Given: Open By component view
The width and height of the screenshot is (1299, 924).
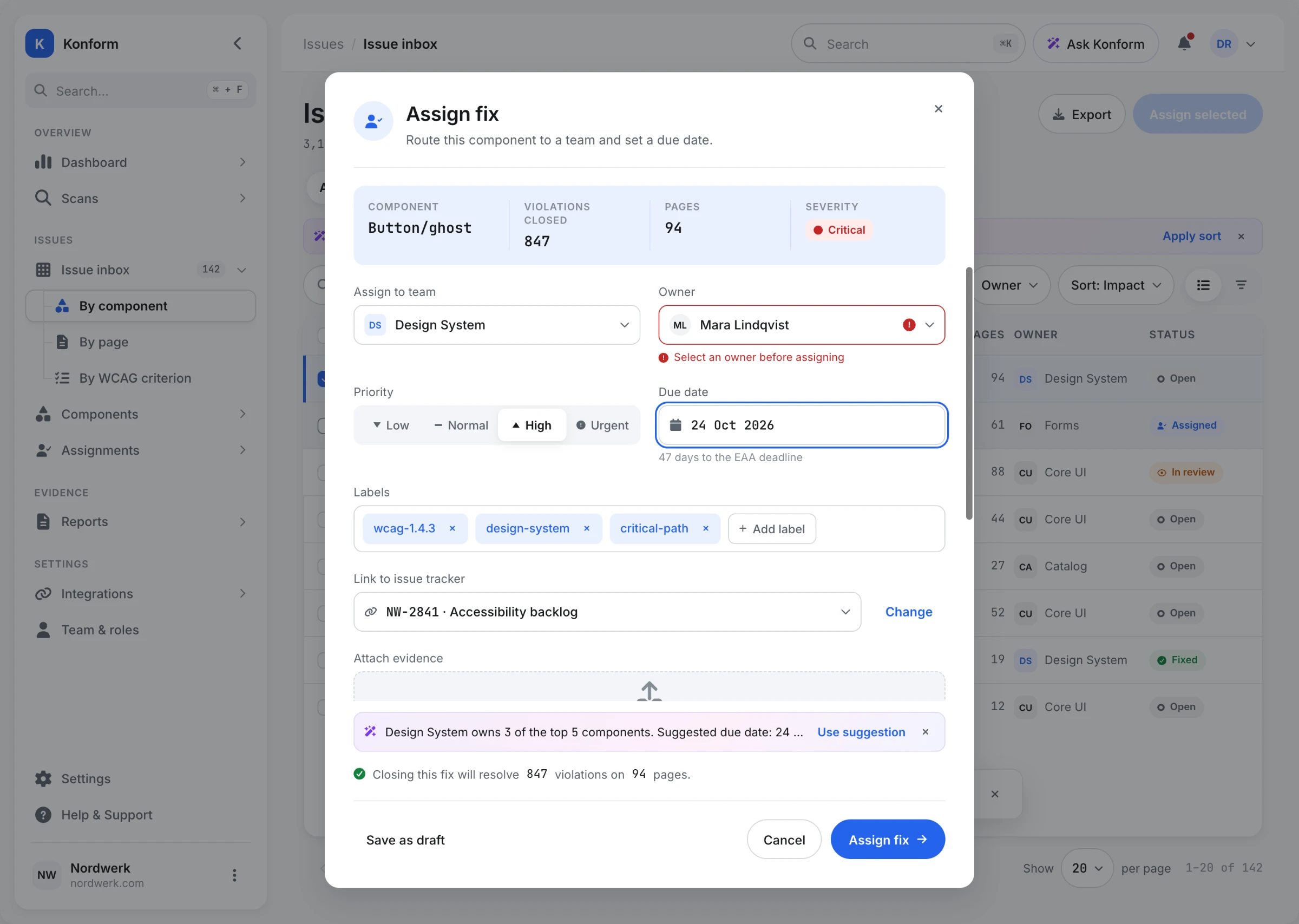Looking at the screenshot, I should click(141, 306).
